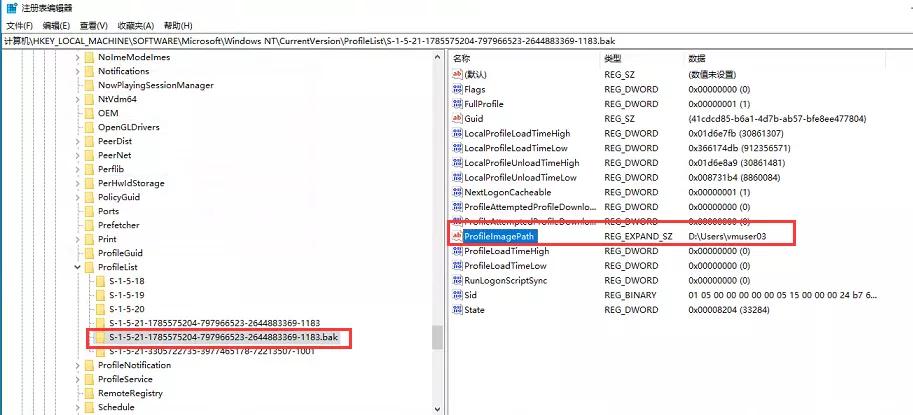Viewport: 913px width, 415px height.
Task: Click the OpenGLDrivers folder icon
Action: tap(89, 127)
